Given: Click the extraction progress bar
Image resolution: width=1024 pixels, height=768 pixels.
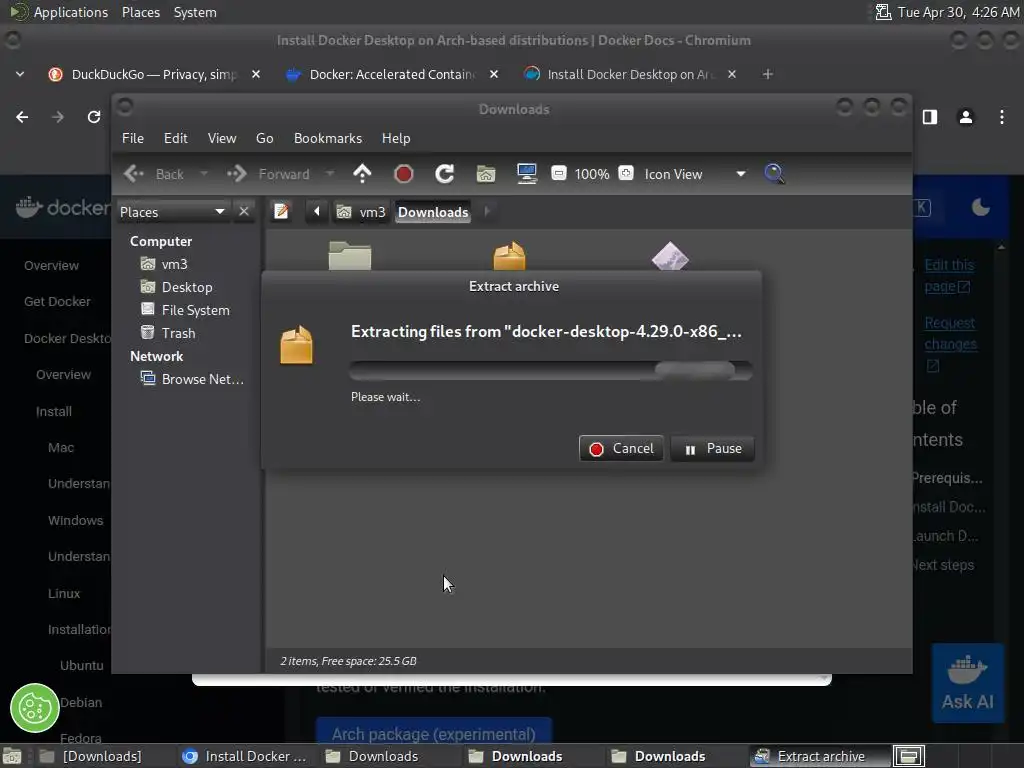Looking at the screenshot, I should pos(551,370).
